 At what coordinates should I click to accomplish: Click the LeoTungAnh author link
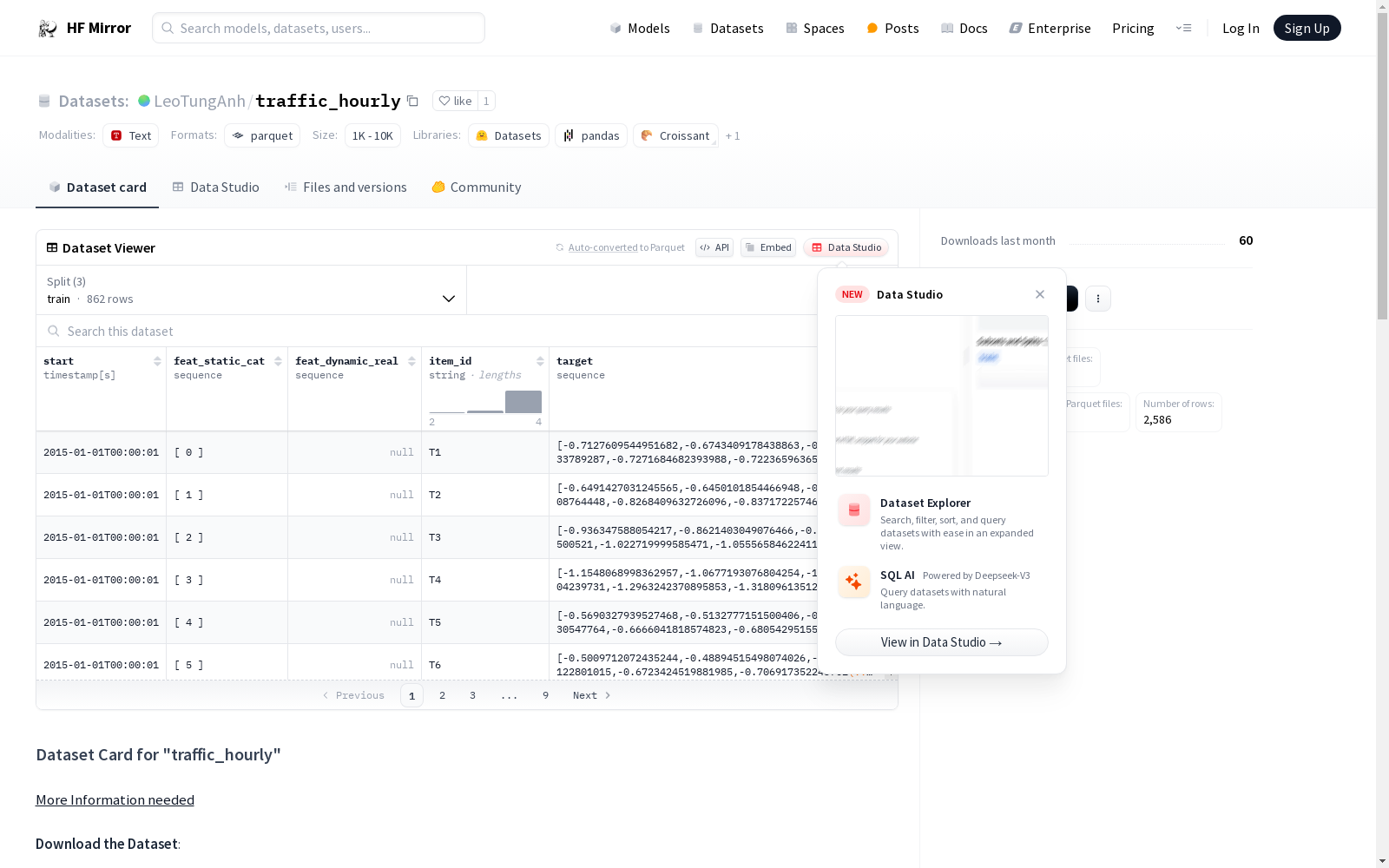200,101
